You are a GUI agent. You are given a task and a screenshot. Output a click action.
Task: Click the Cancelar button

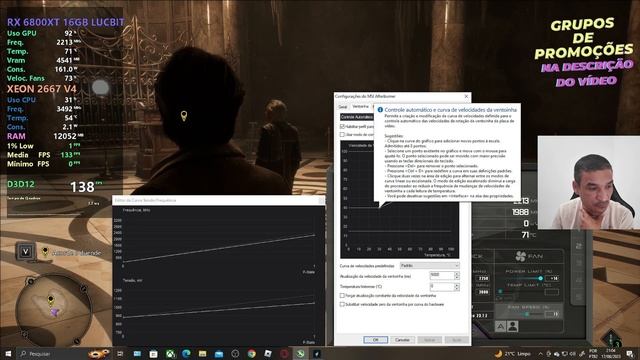point(402,340)
